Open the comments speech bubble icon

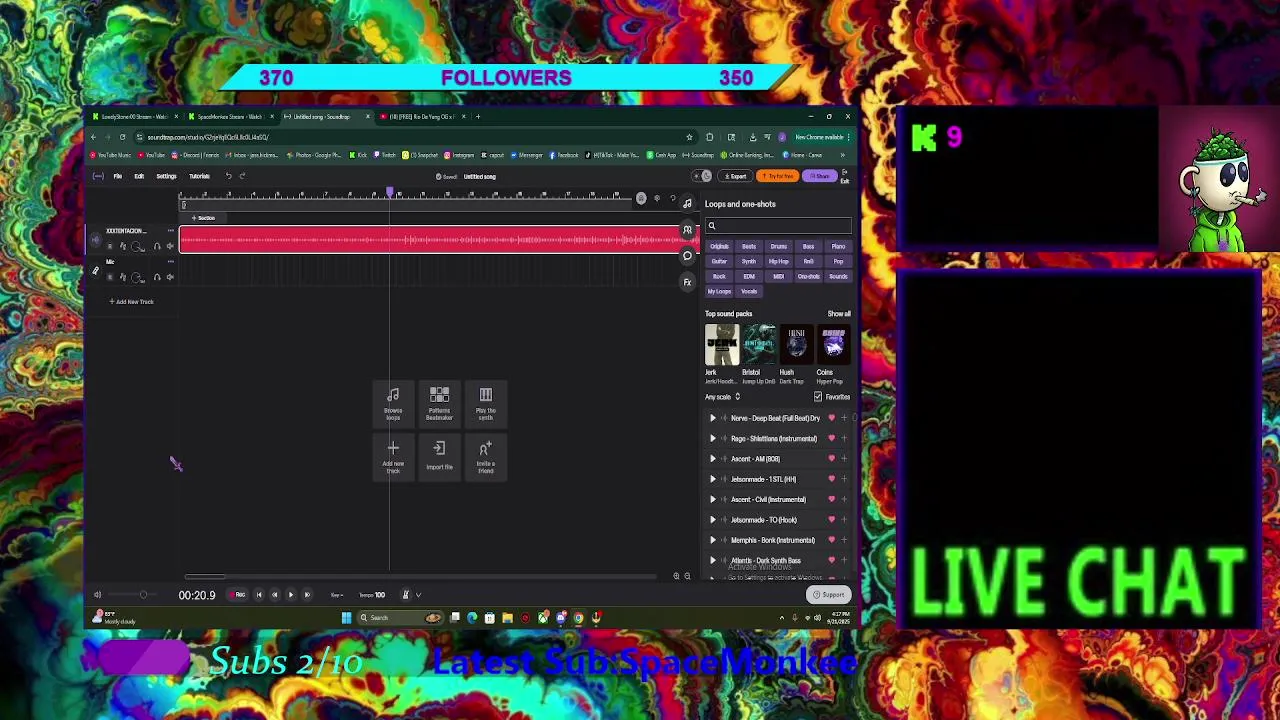[x=687, y=256]
